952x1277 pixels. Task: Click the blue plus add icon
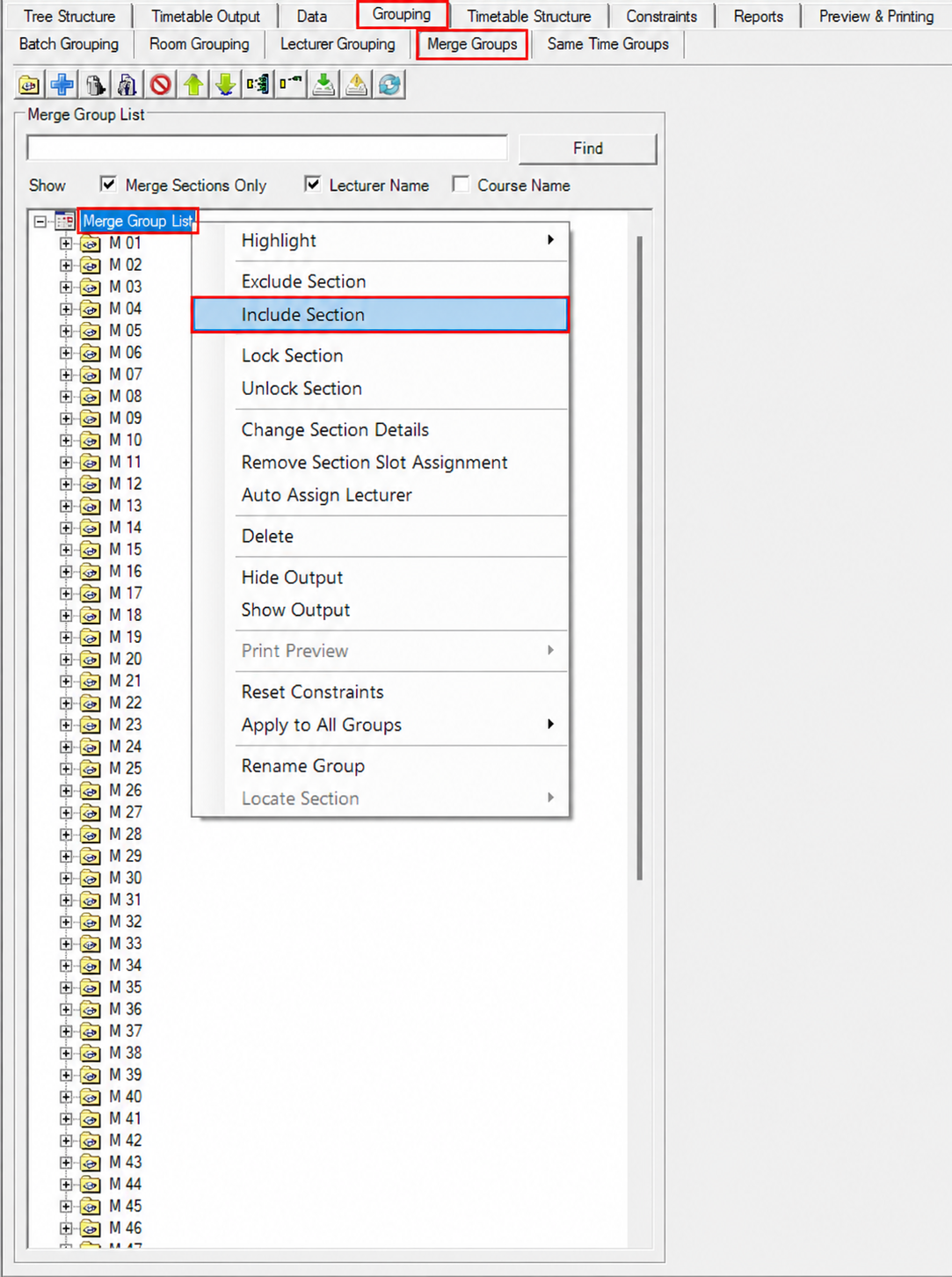click(62, 85)
